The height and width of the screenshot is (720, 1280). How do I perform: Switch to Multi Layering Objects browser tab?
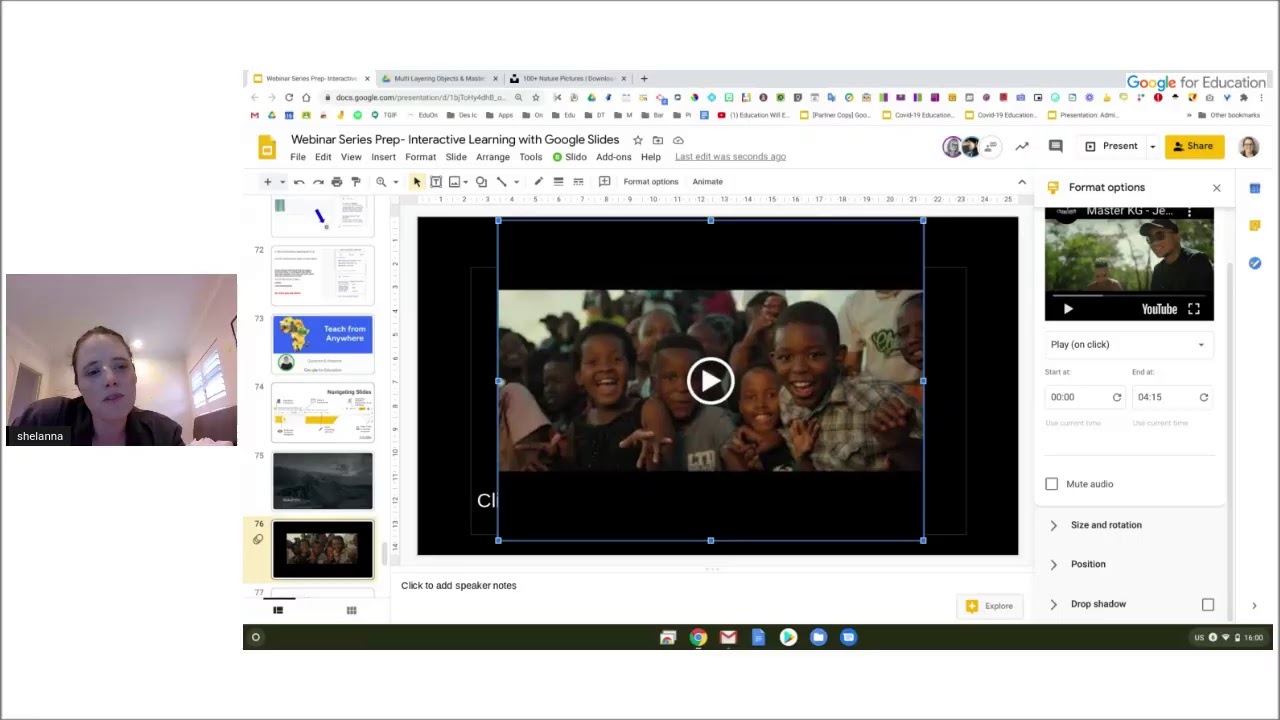[x=439, y=78]
